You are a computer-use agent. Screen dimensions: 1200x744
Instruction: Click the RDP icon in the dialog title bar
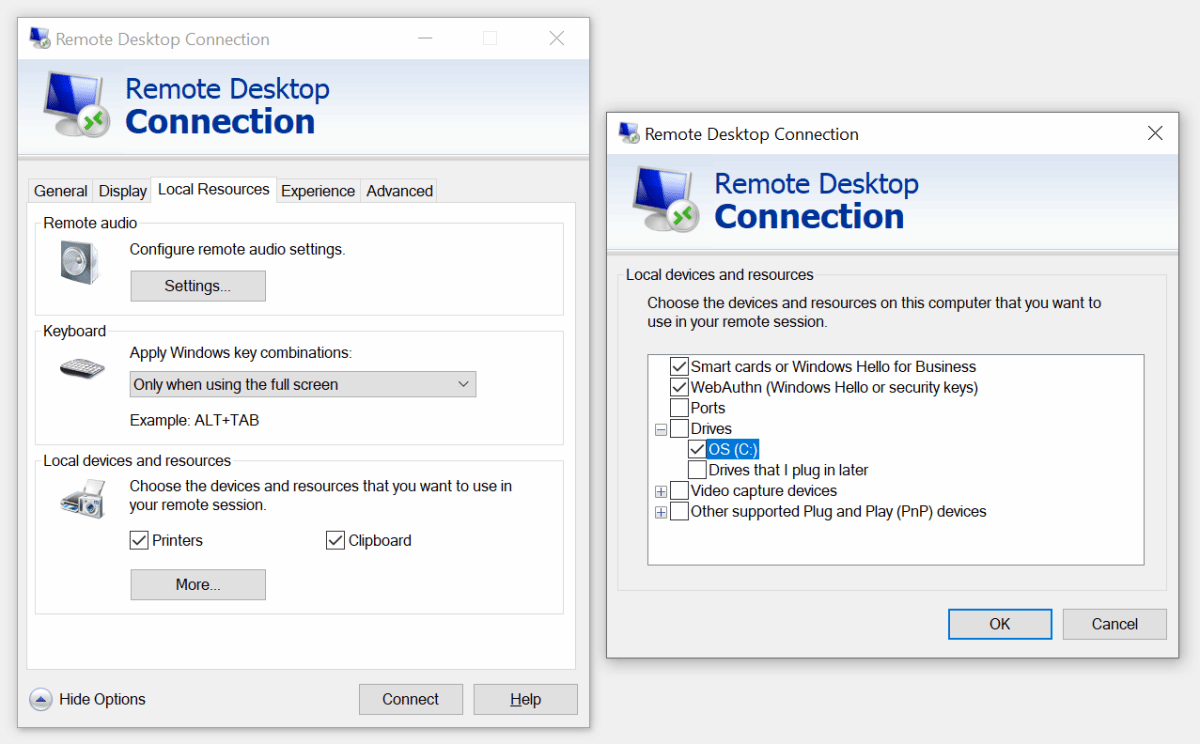[x=630, y=132]
